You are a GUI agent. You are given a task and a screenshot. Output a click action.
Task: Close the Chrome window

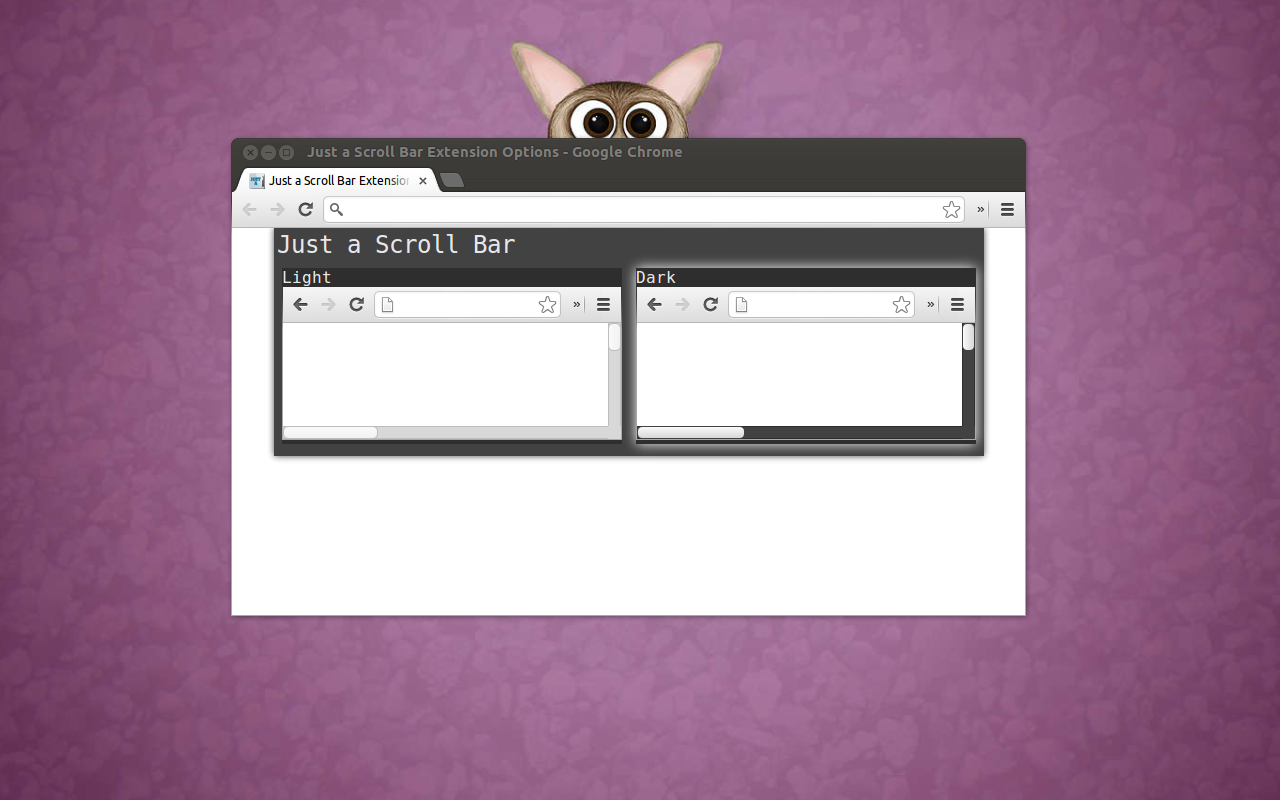click(x=250, y=153)
